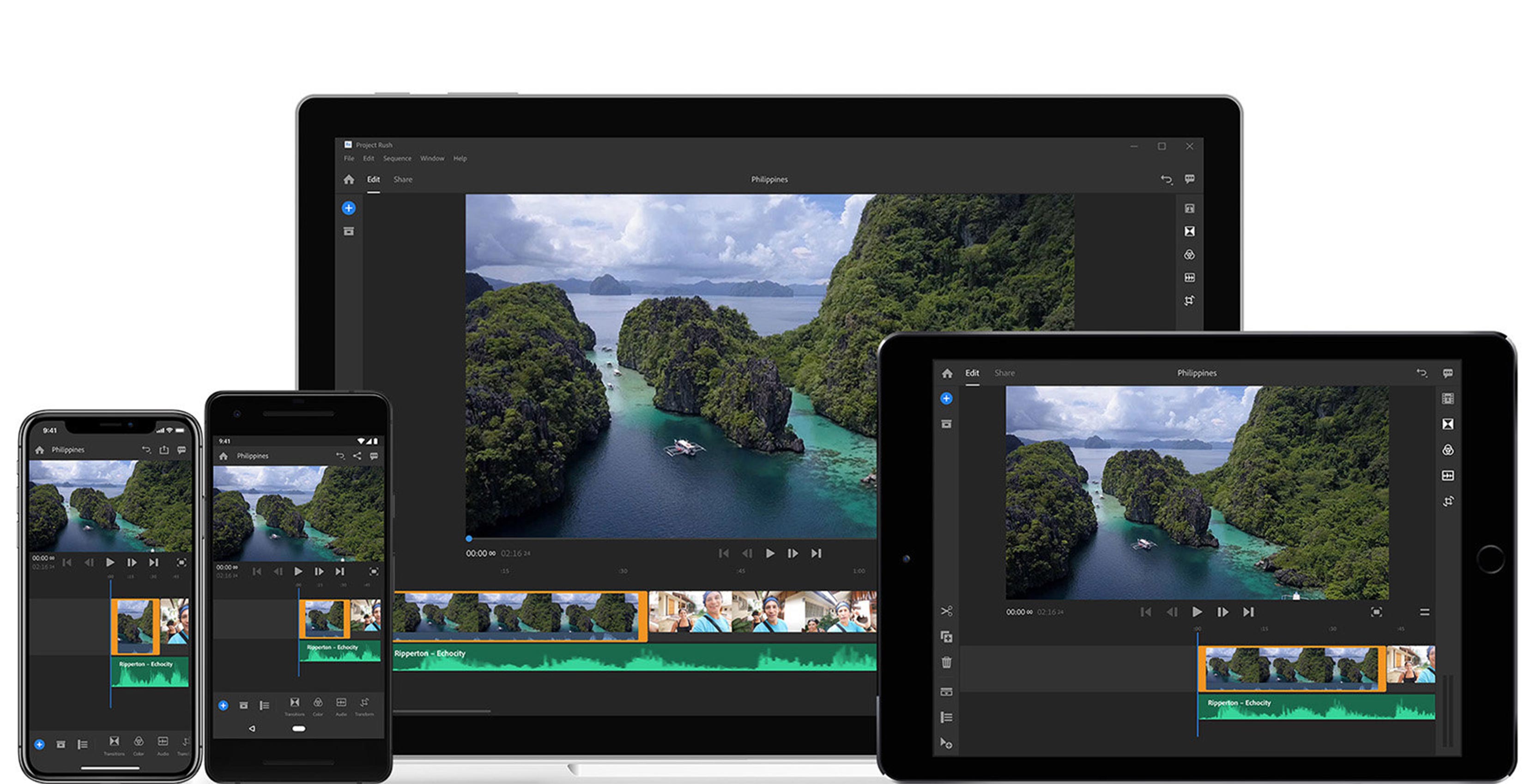
Task: Click the Undo arrow on the desktop toolbar
Action: (1167, 179)
